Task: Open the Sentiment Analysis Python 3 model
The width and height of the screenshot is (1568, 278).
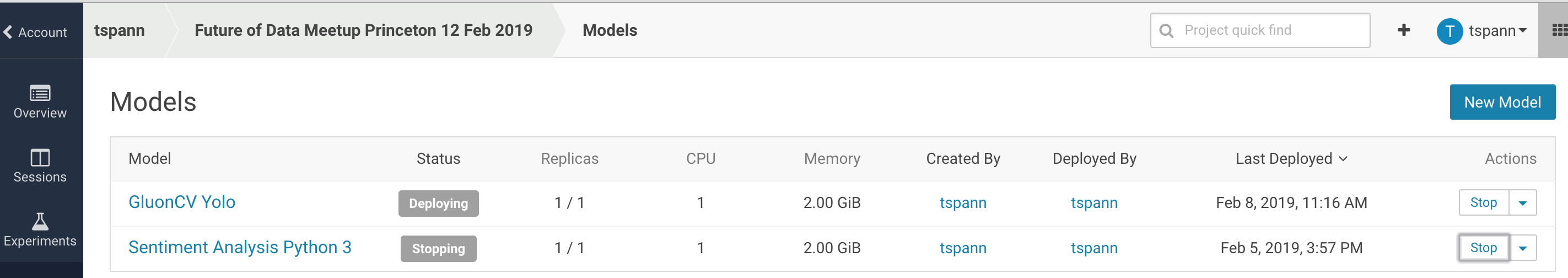Action: (240, 248)
